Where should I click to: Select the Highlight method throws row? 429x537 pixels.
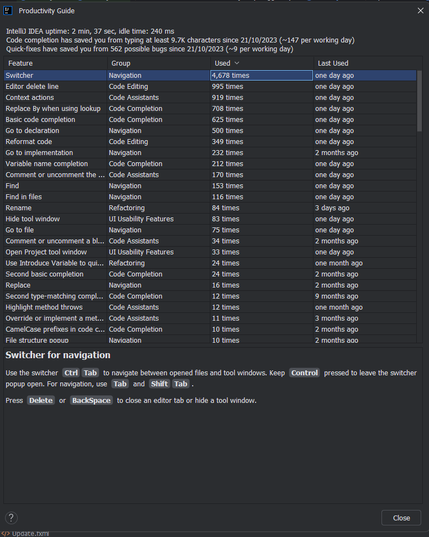click(x=210, y=307)
